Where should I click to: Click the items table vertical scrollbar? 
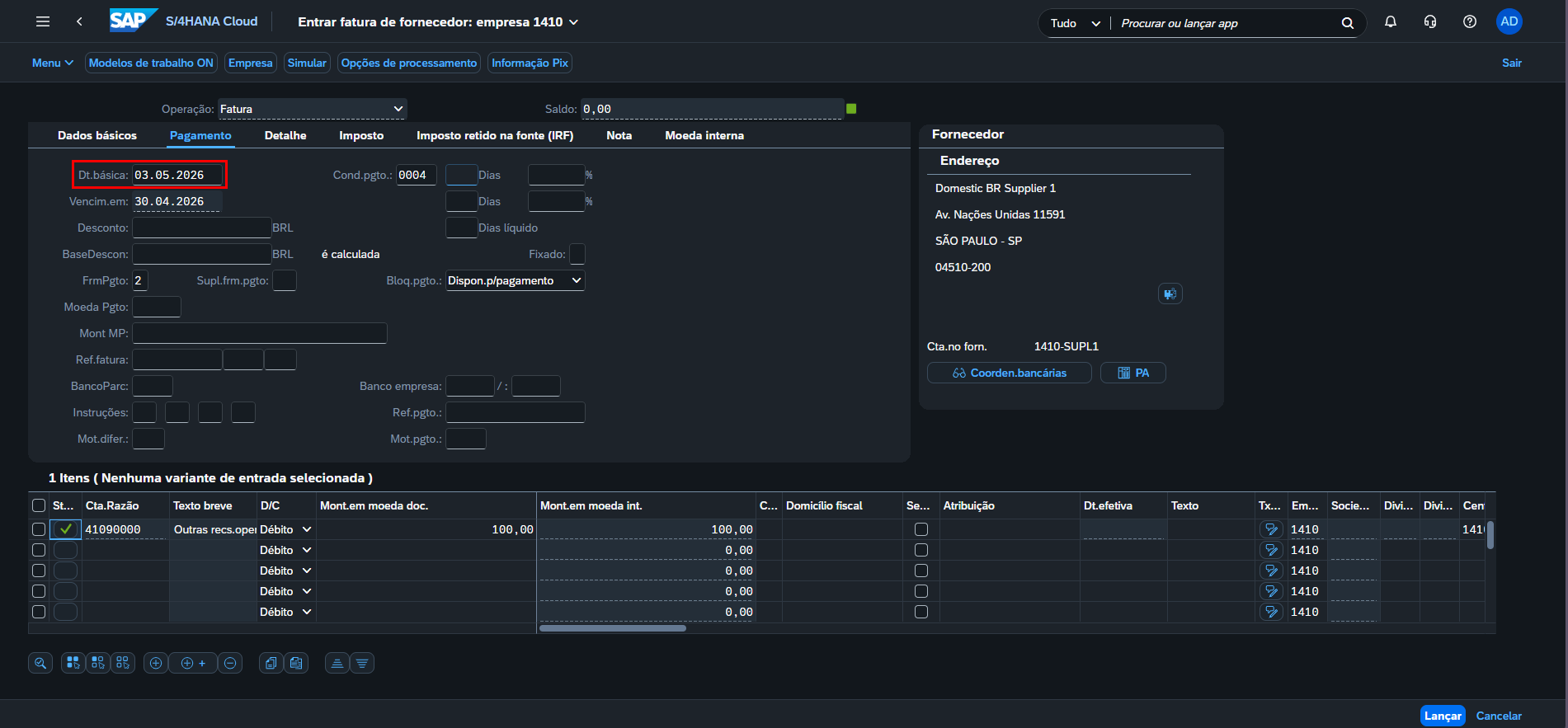1490,535
